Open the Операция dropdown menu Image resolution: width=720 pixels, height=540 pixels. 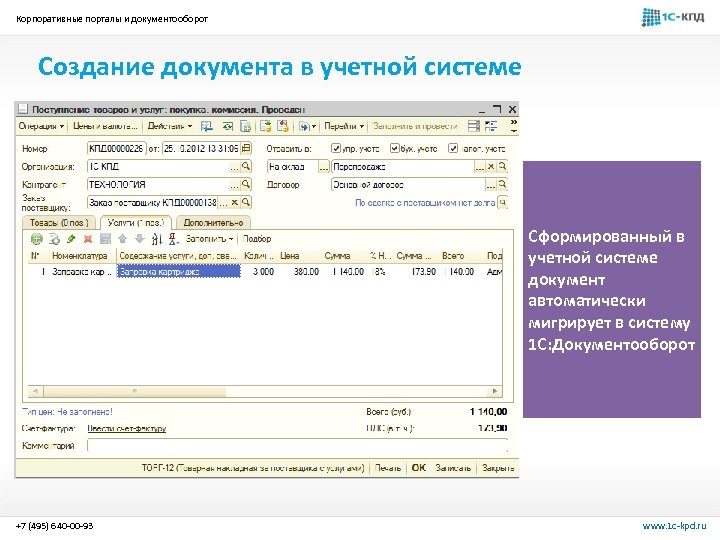[41, 126]
